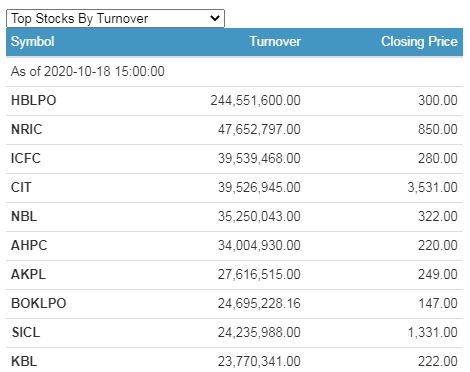Click the Turnover column header
Screen dimensions: 470x372
(275, 41)
